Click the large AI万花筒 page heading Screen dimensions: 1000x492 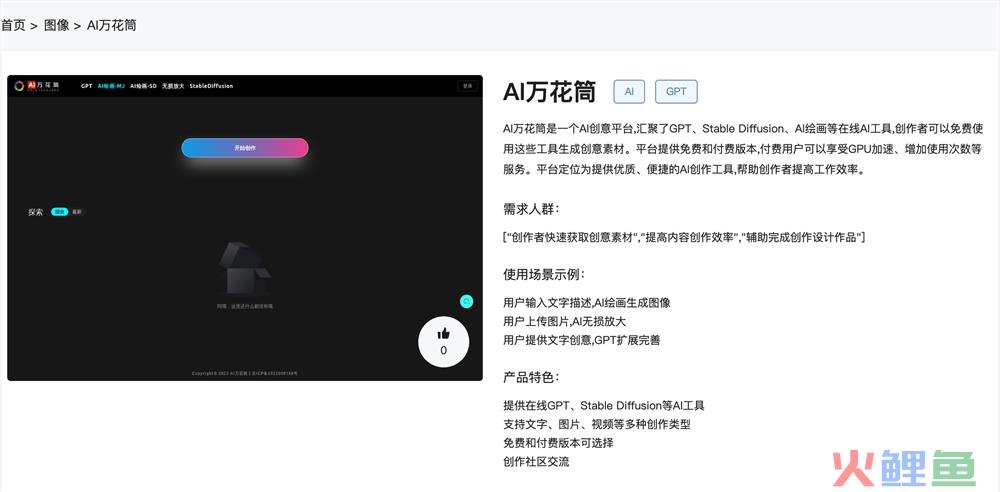[x=549, y=92]
